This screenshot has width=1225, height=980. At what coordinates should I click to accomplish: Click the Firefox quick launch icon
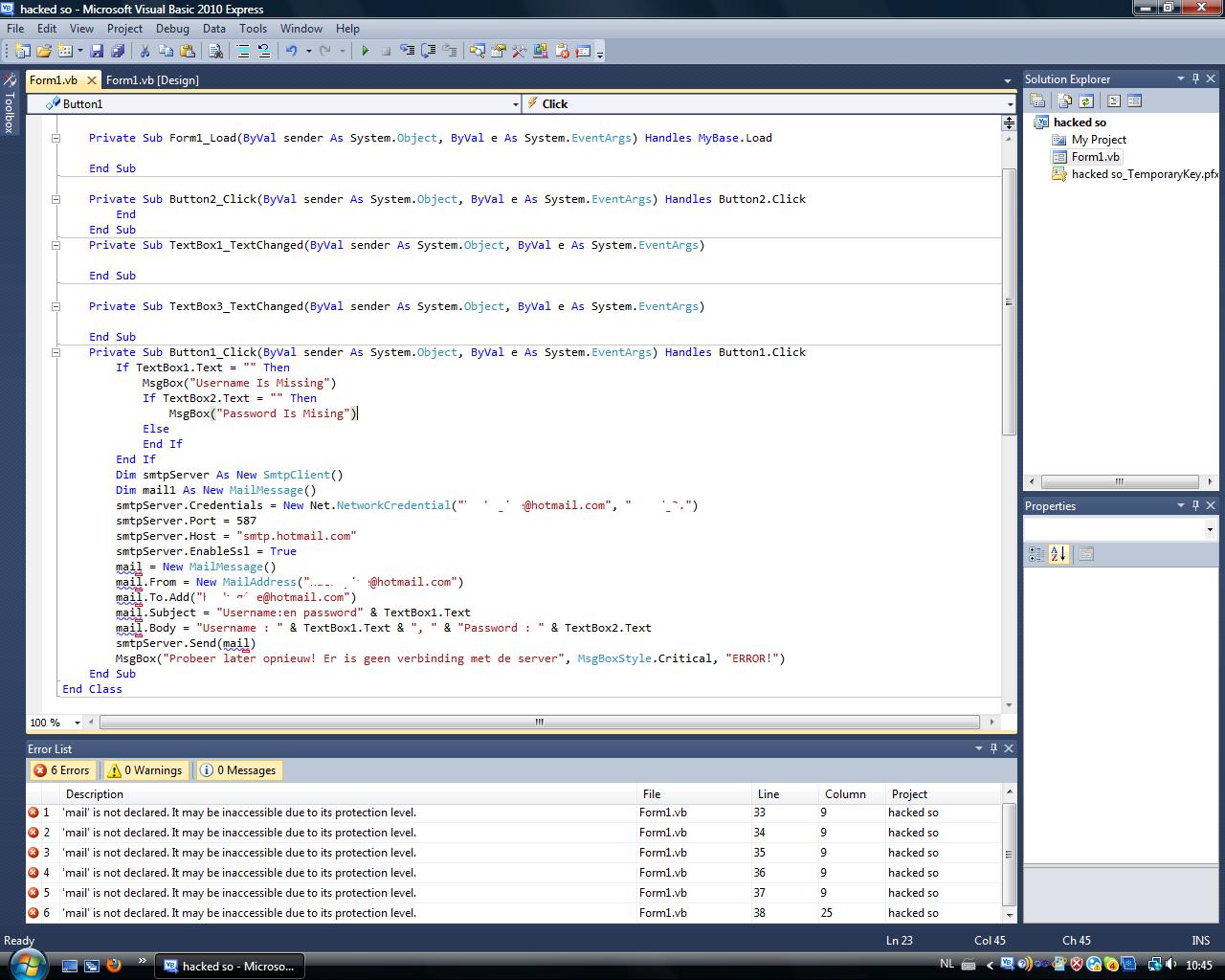(x=113, y=966)
